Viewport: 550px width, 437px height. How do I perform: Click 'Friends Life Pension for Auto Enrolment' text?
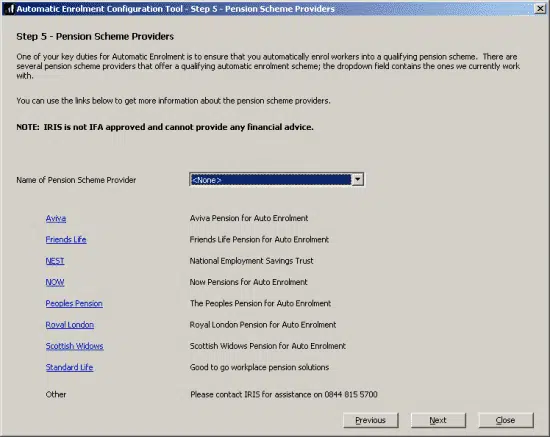(259, 240)
